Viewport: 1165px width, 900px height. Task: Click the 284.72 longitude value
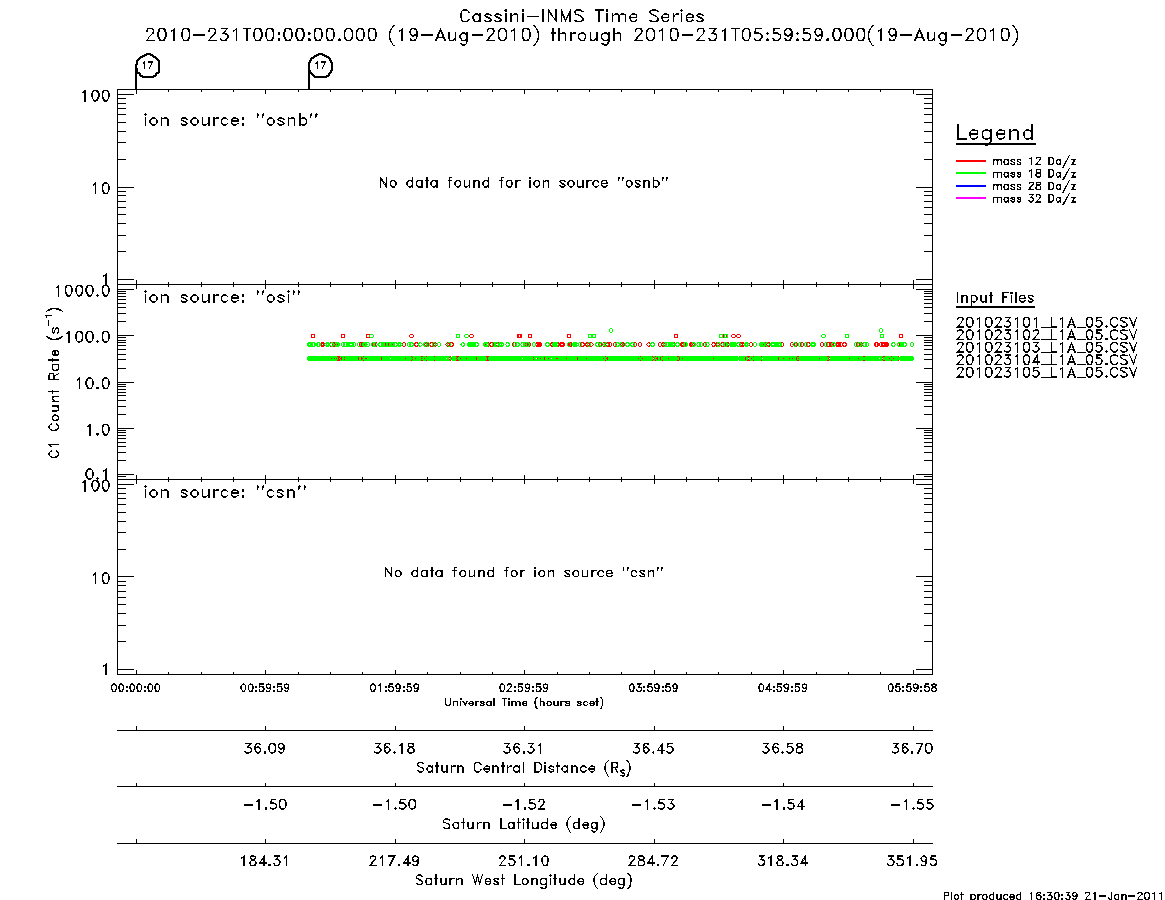point(653,861)
